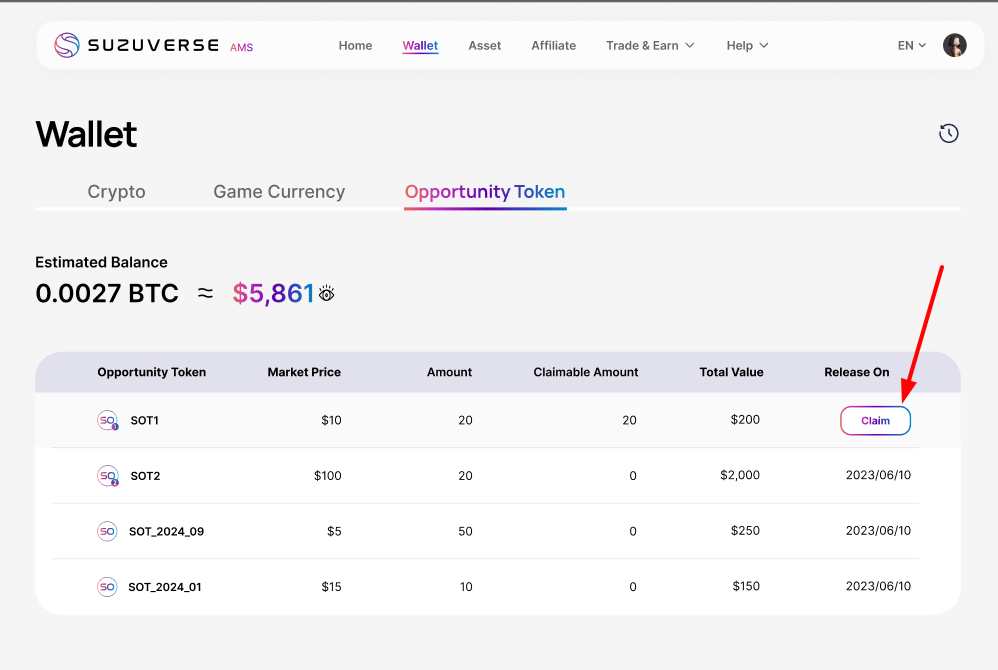Open the EN language selector
Screen dimensions: 998x670
(x=911, y=45)
